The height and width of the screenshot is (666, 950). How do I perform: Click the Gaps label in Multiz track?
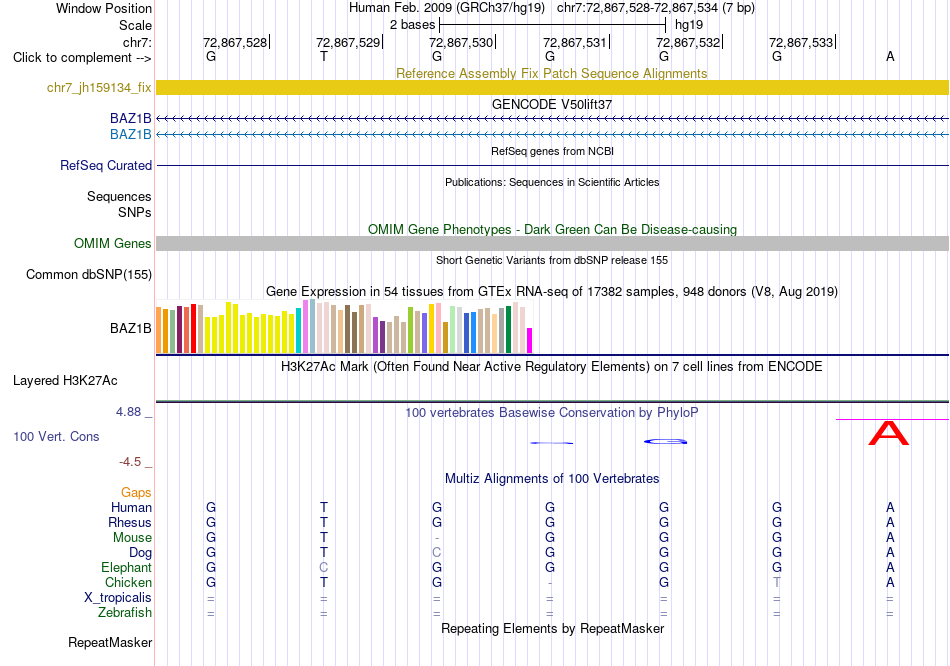point(136,493)
